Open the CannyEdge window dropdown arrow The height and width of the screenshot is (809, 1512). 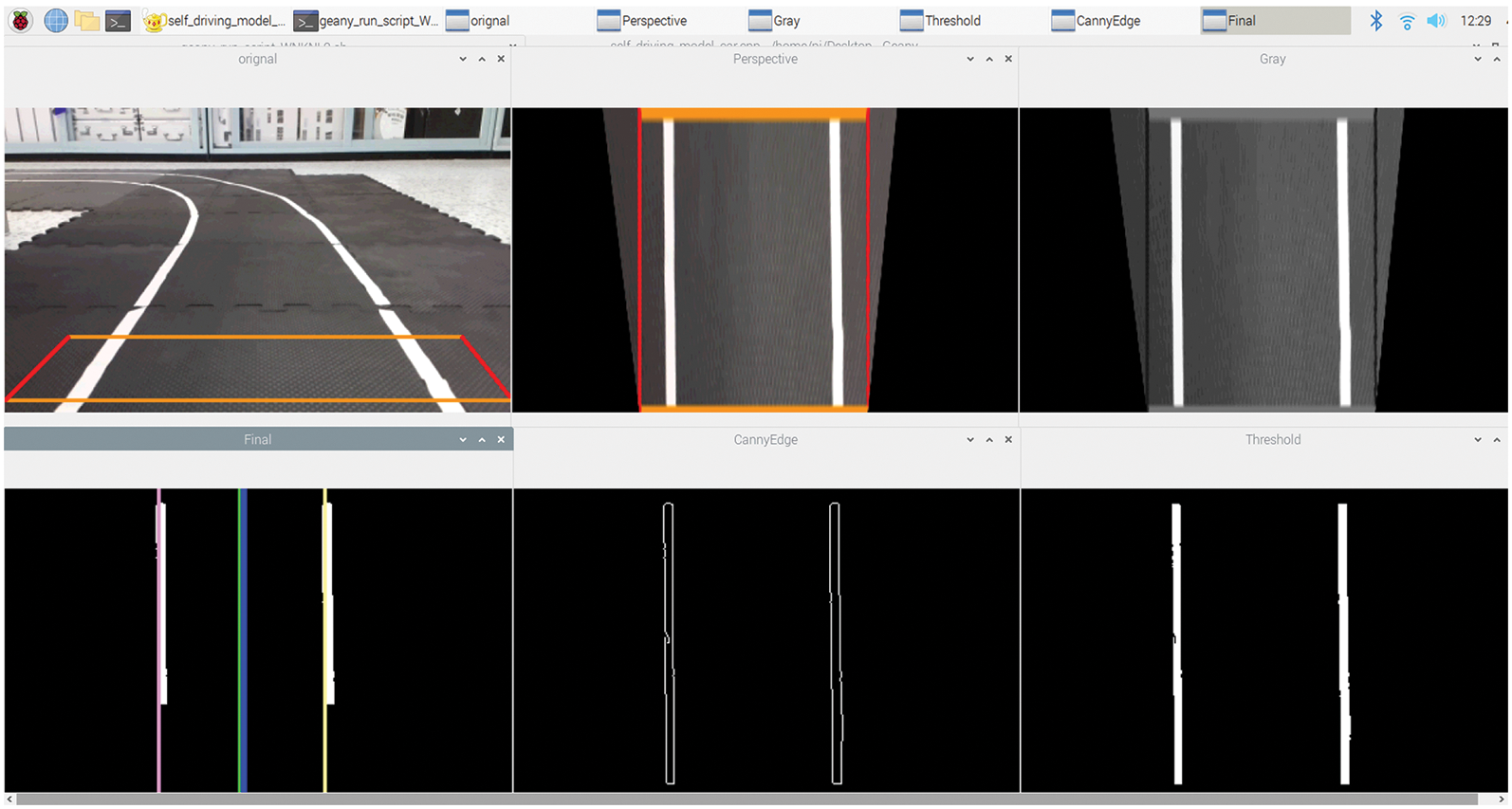click(969, 440)
